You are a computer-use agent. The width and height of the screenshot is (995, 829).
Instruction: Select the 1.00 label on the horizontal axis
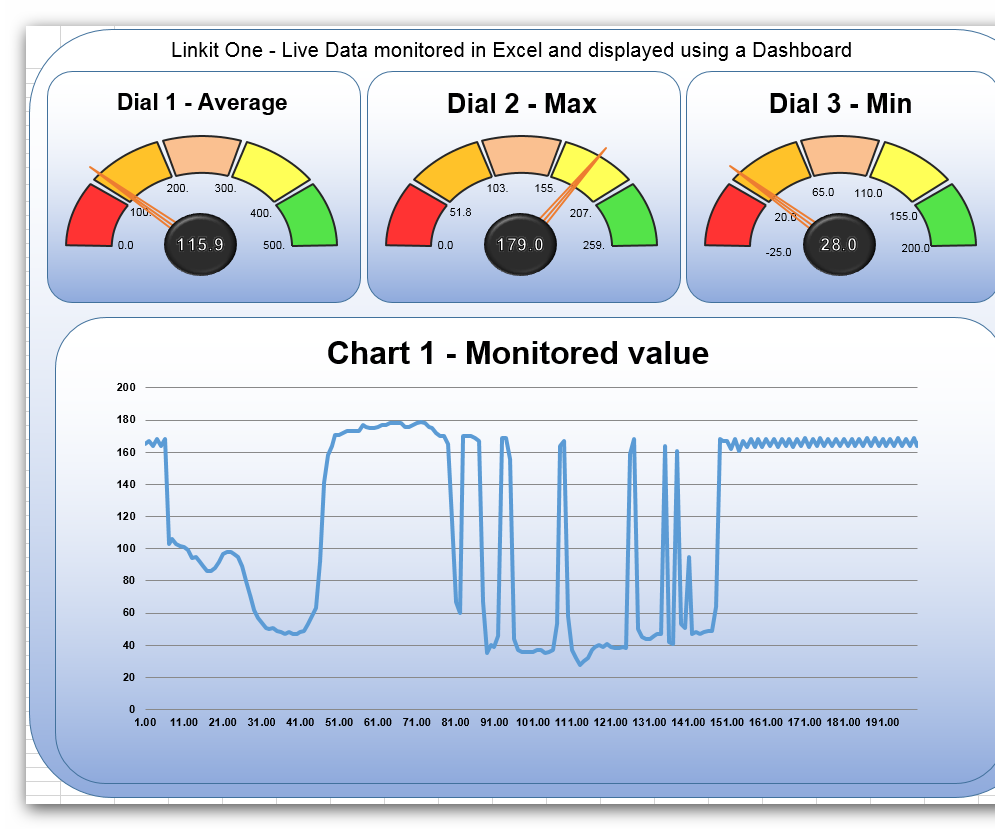click(x=146, y=720)
